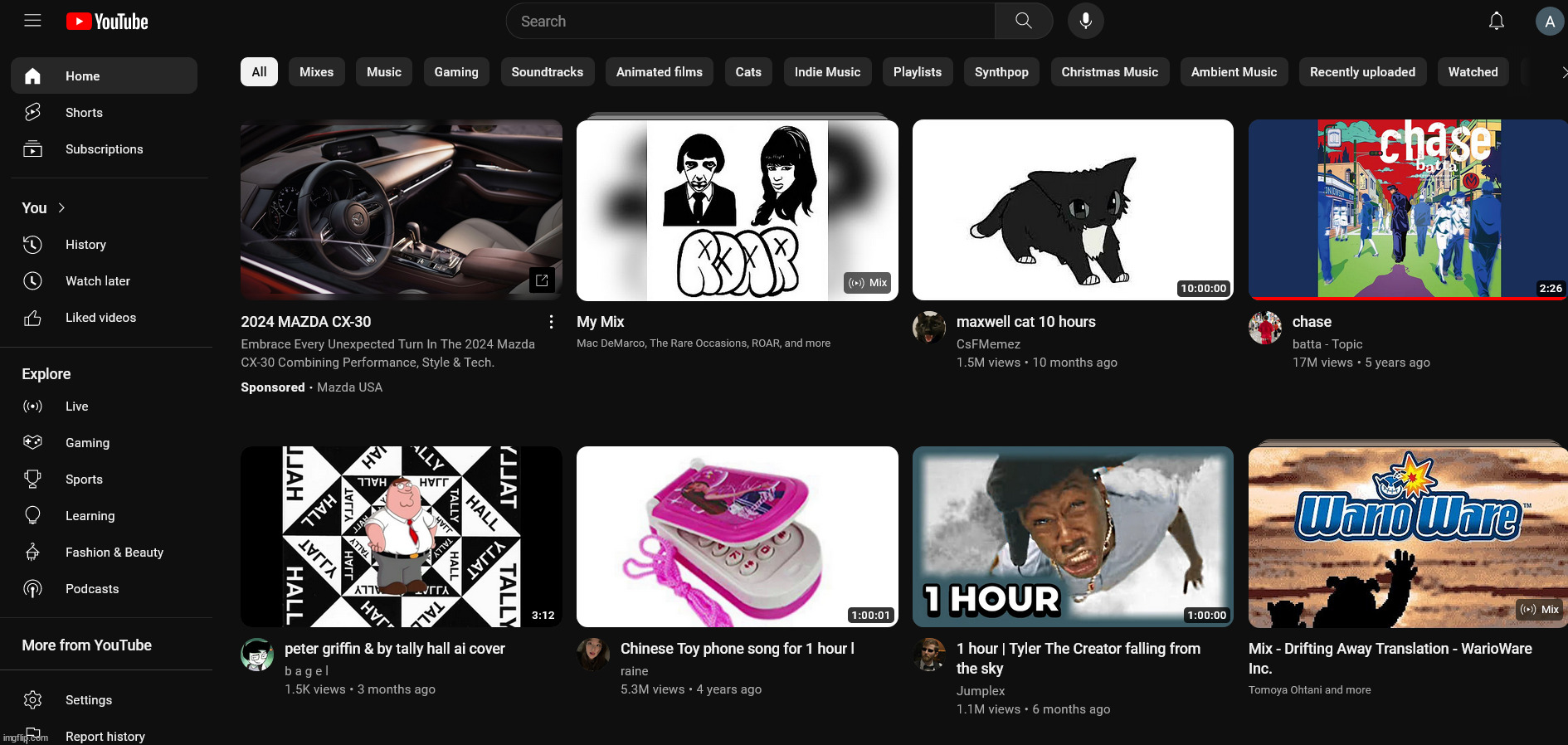Open the notifications bell

(1496, 21)
